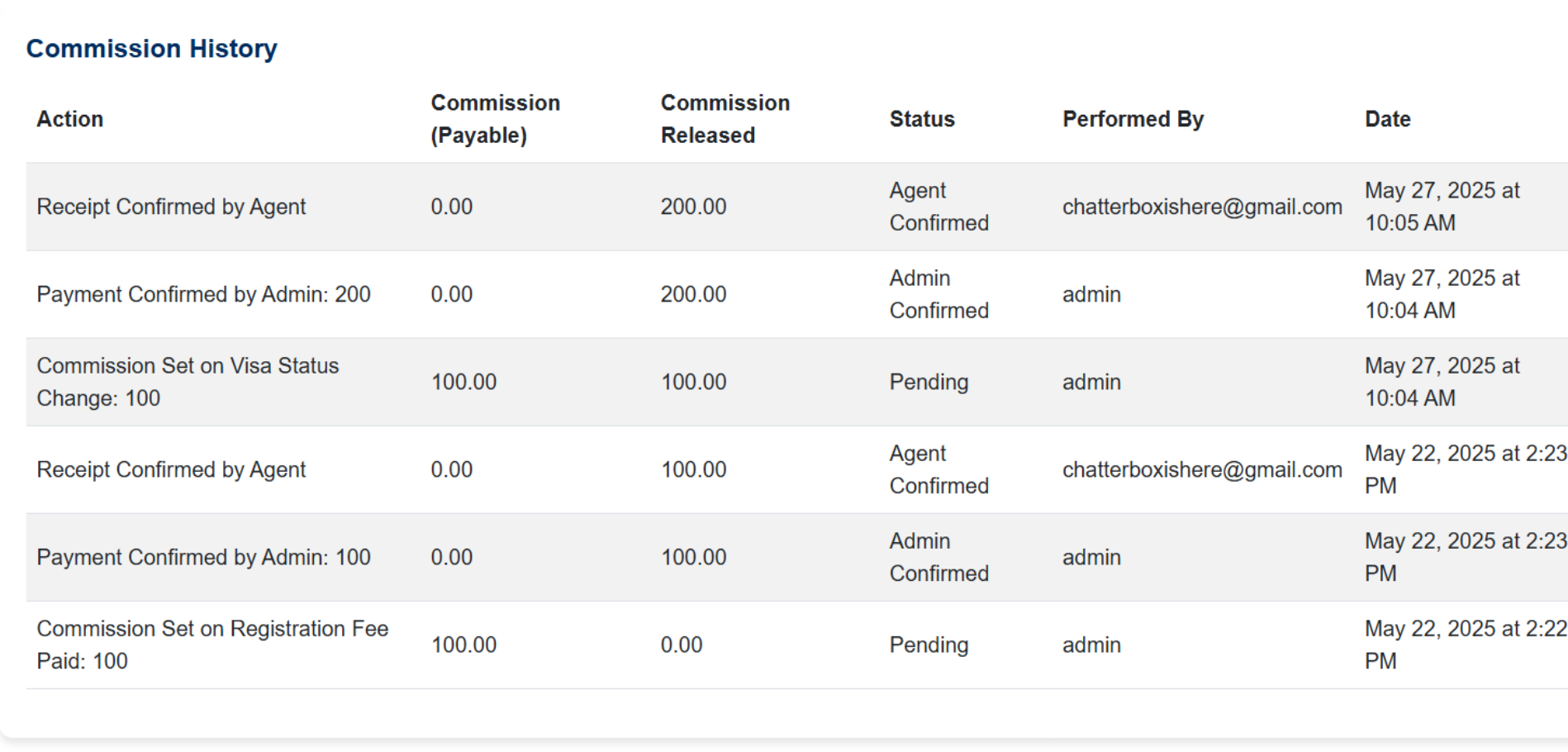Click the email in the 10:05 AM row

tap(1201, 207)
